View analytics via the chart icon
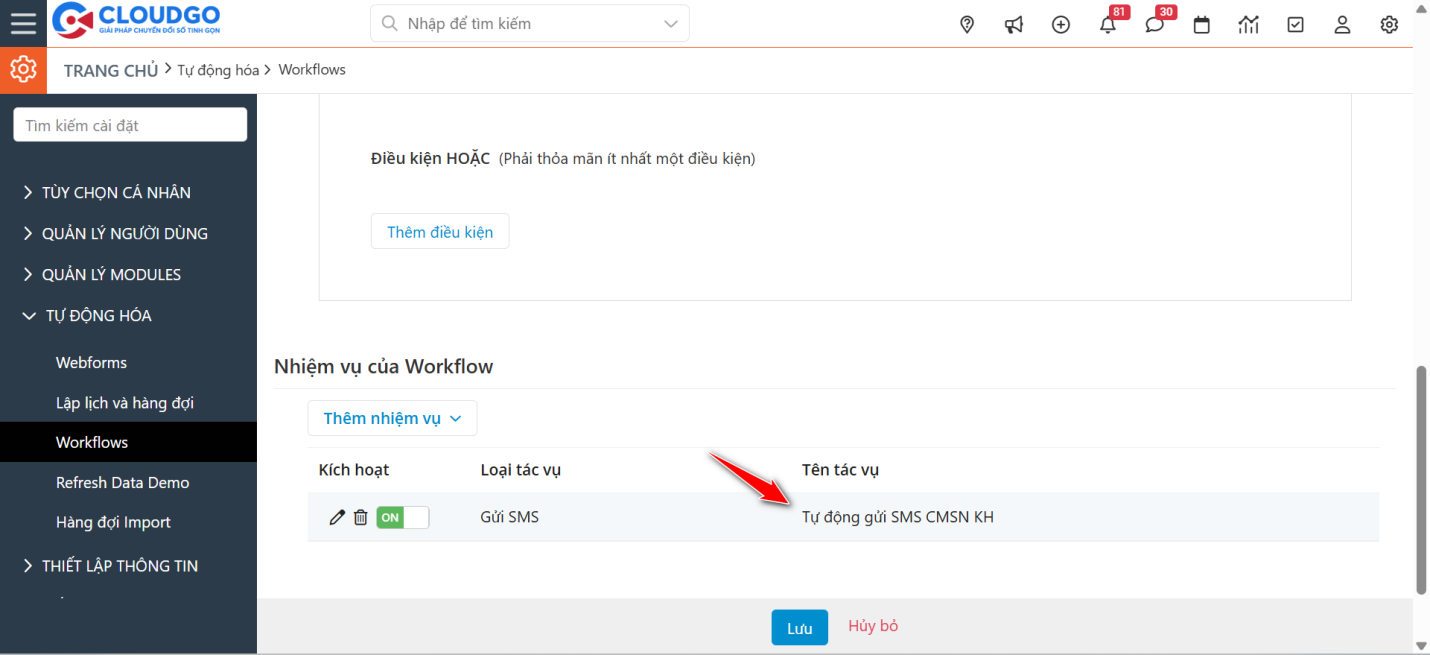Screen dimensions: 1430x655 (1248, 24)
